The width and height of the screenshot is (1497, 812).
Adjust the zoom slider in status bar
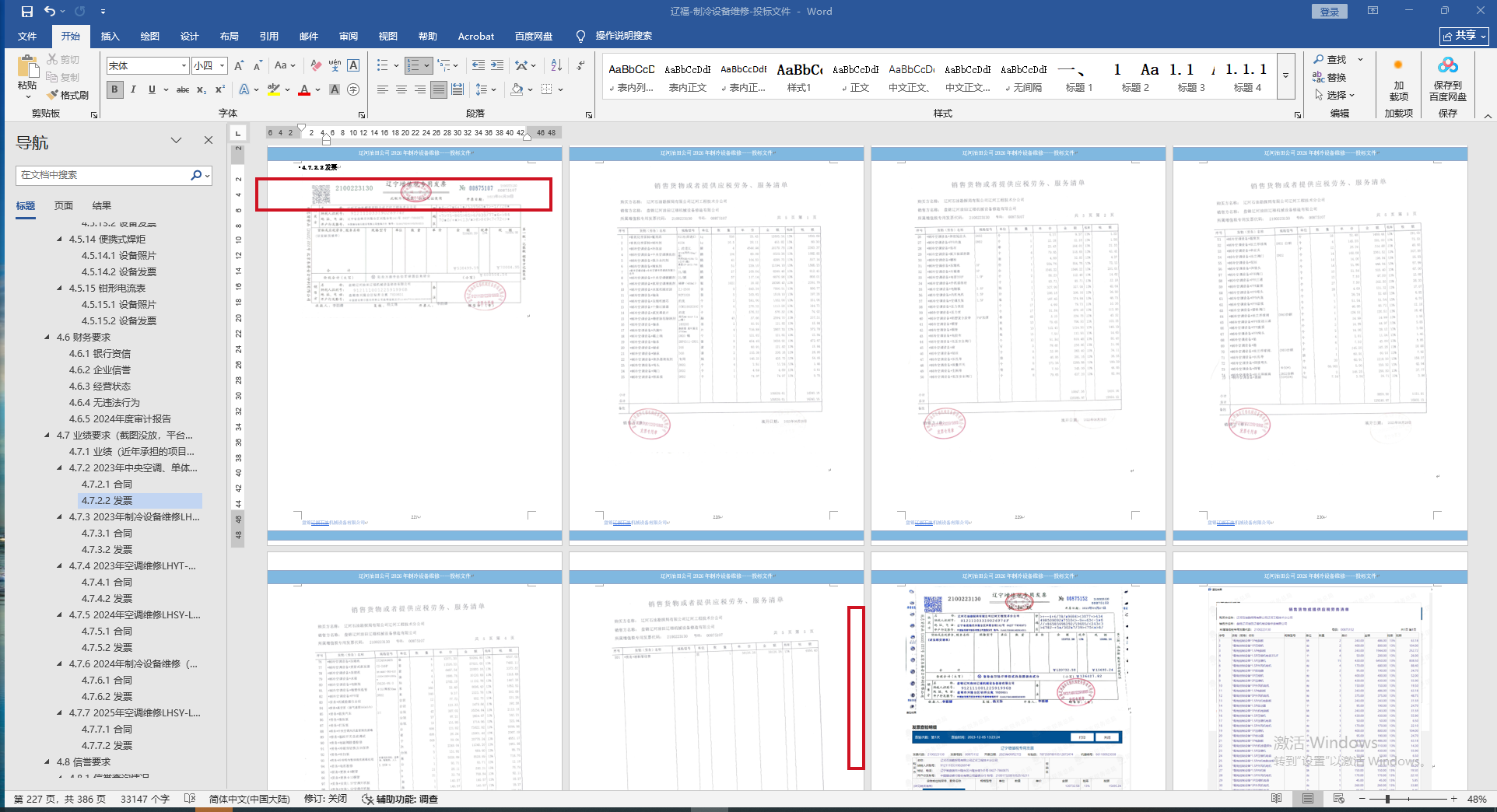coord(1387,799)
